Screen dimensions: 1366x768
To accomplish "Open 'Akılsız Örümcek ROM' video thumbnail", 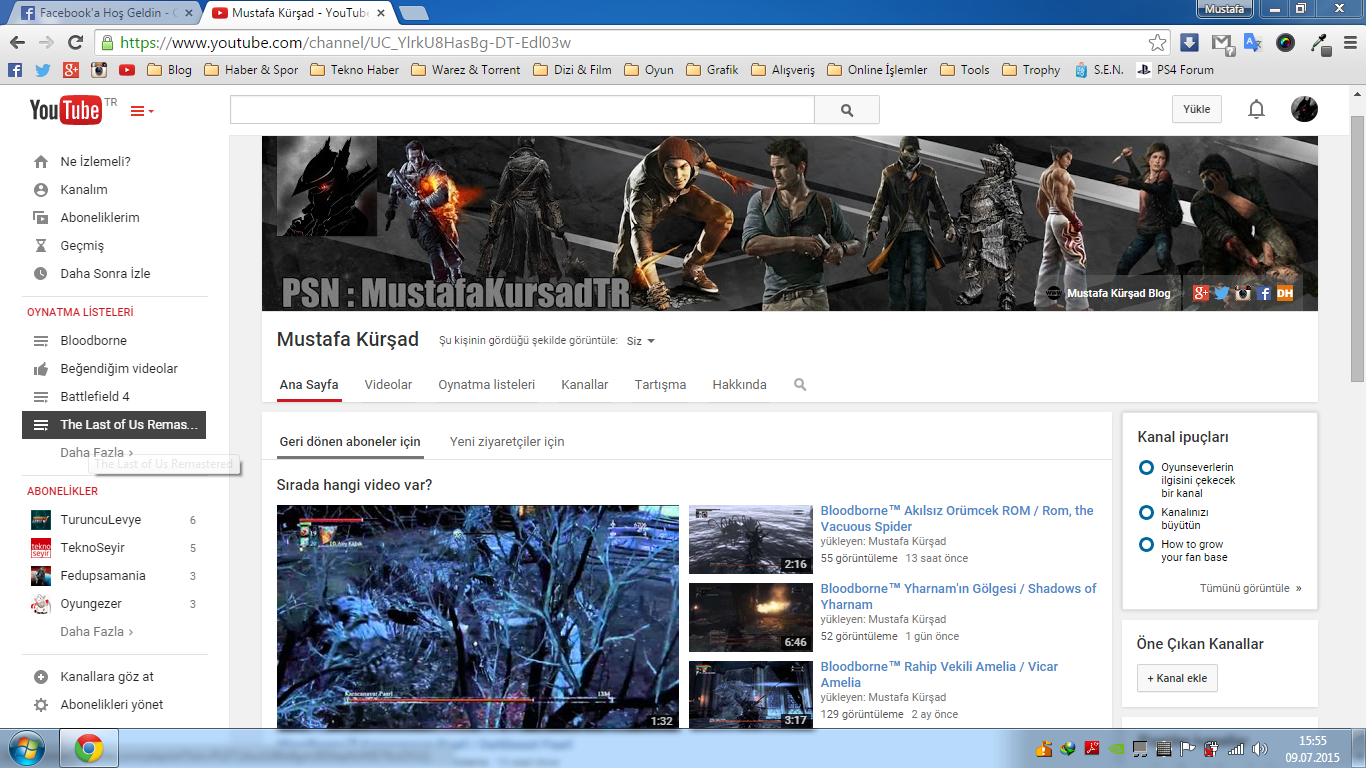I will (x=751, y=539).
